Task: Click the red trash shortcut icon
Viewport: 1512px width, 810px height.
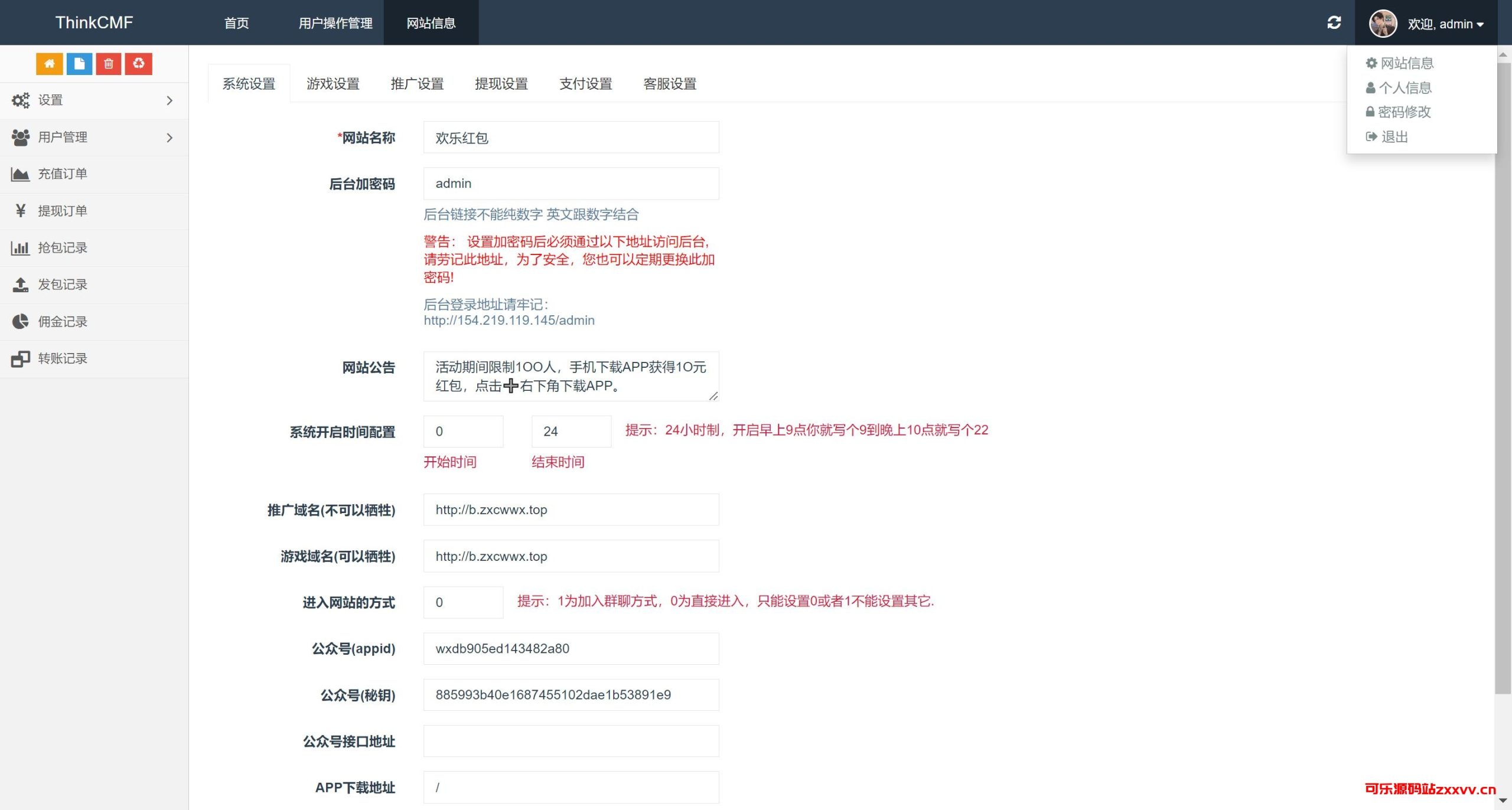Action: click(x=109, y=64)
